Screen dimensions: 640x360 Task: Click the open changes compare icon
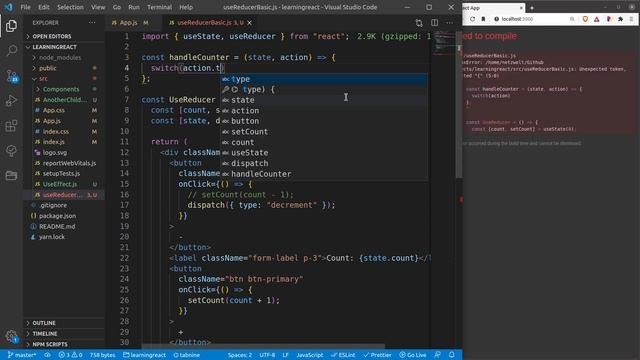(x=419, y=23)
